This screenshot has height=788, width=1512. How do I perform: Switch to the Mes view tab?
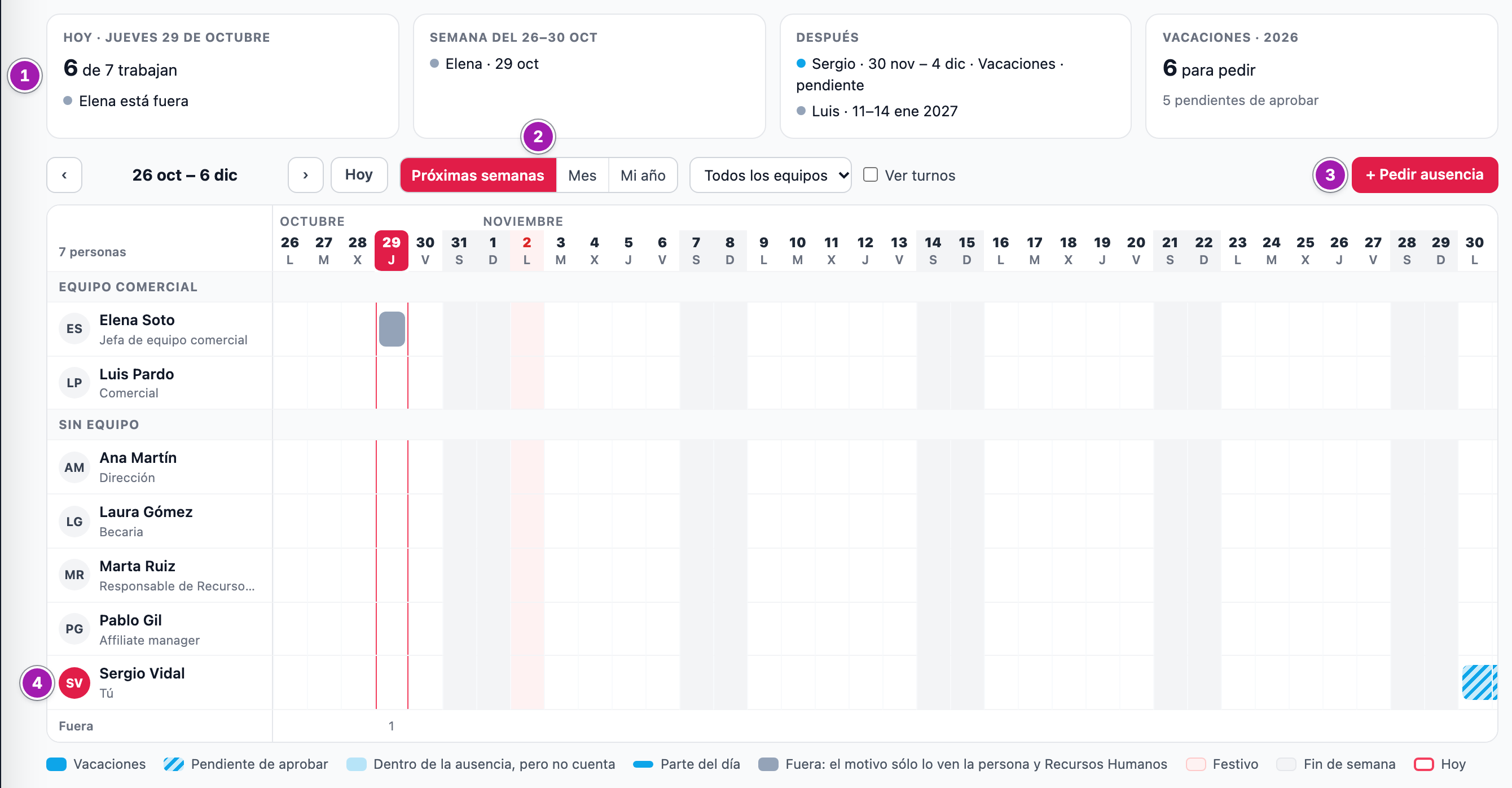(x=582, y=175)
